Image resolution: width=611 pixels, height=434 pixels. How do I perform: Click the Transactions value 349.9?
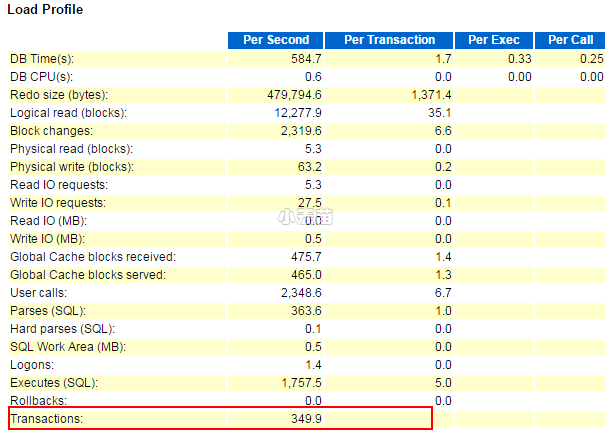click(x=305, y=418)
